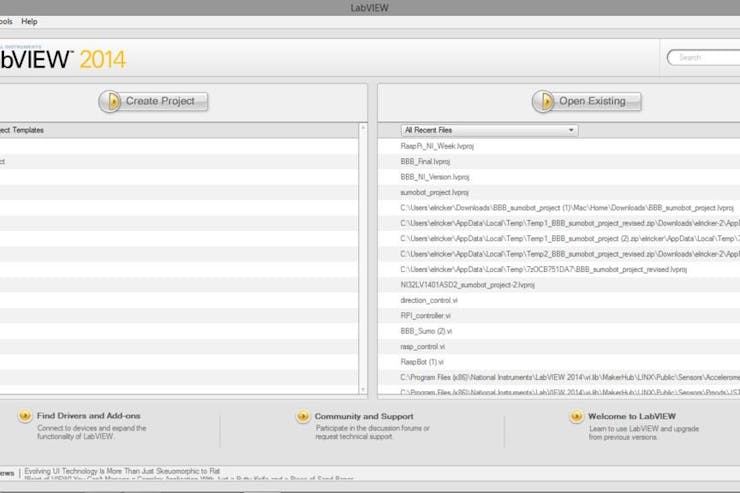This screenshot has height=493, width=740.
Task: Open the Help menu
Action: (29, 22)
